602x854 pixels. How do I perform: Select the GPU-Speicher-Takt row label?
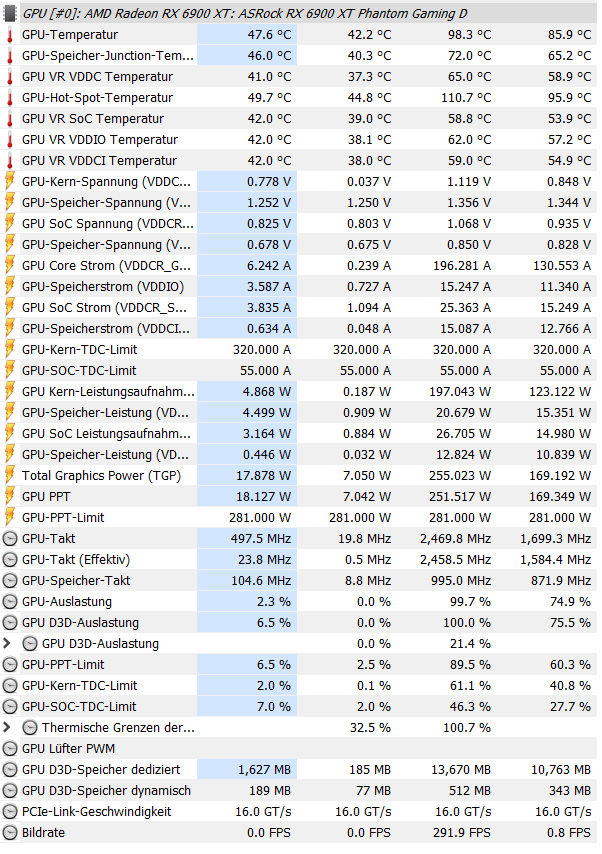[76, 581]
